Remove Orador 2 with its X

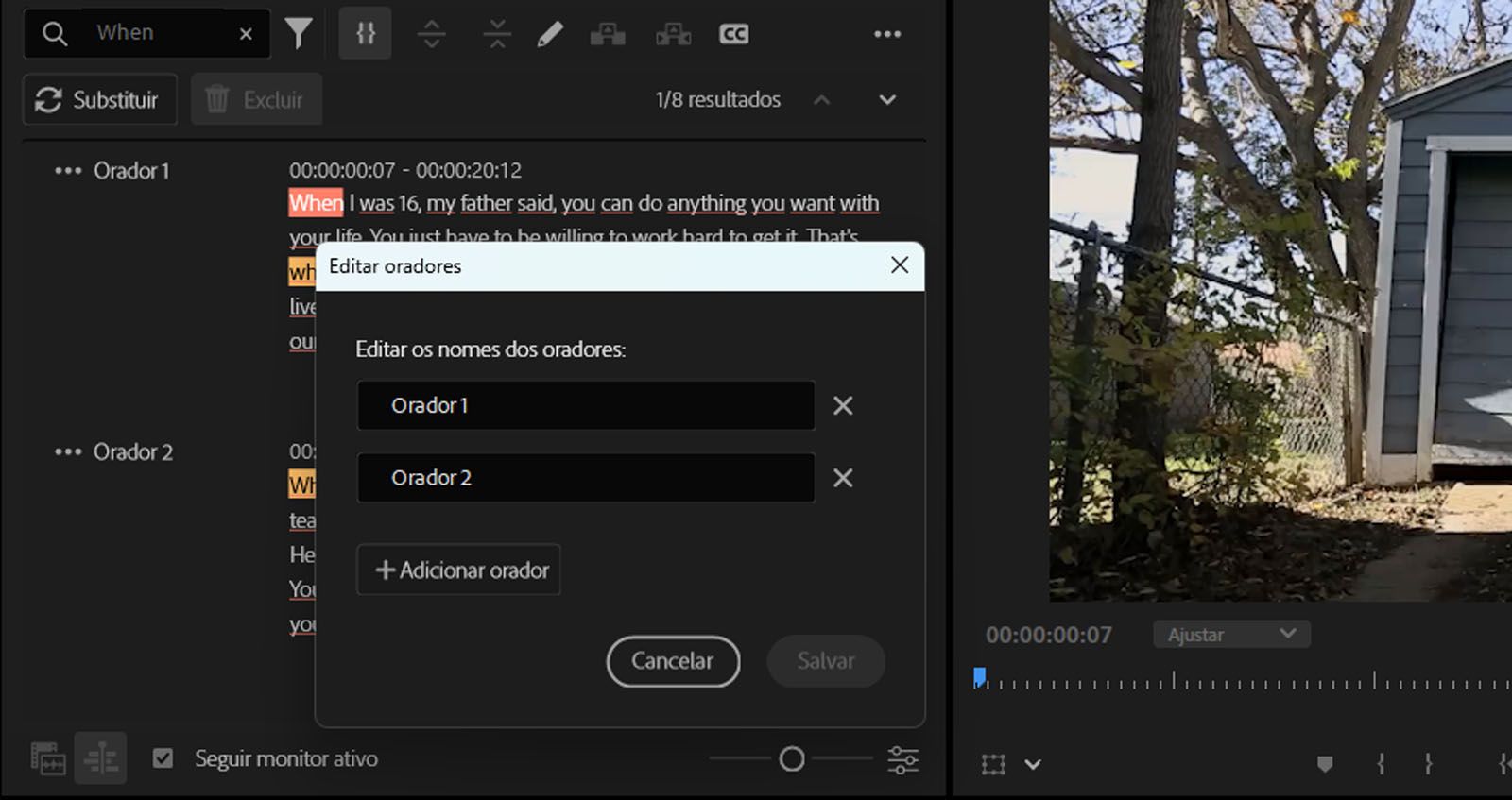pos(843,478)
